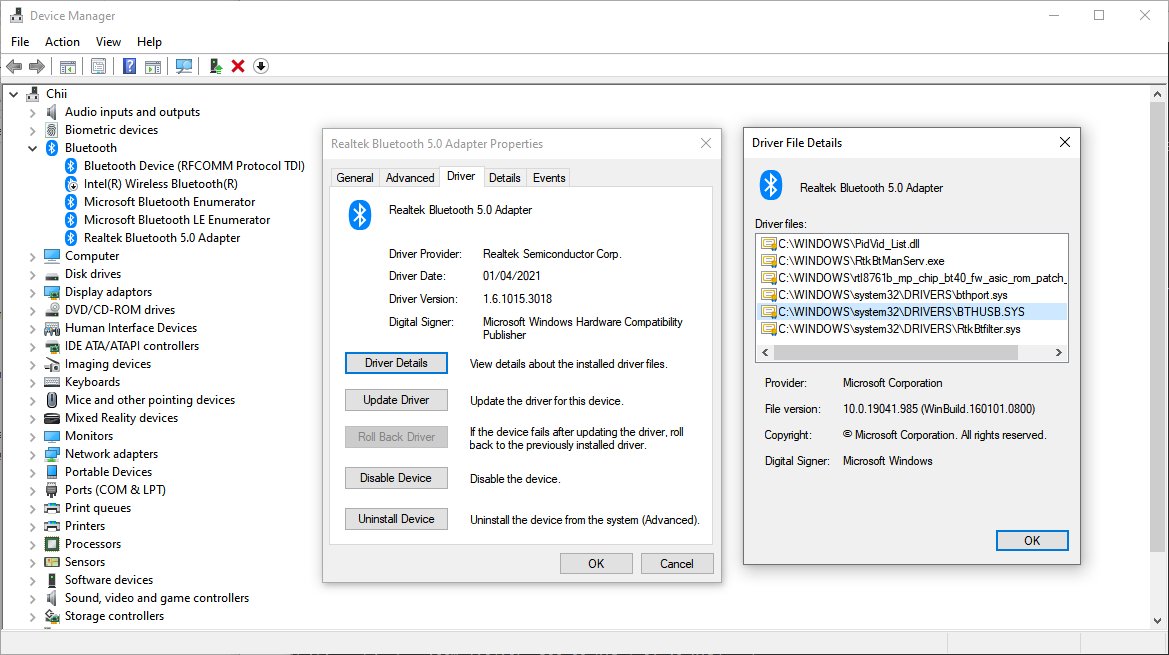The width and height of the screenshot is (1169, 655).
Task: Expand the Disk drives category
Action: tap(31, 273)
